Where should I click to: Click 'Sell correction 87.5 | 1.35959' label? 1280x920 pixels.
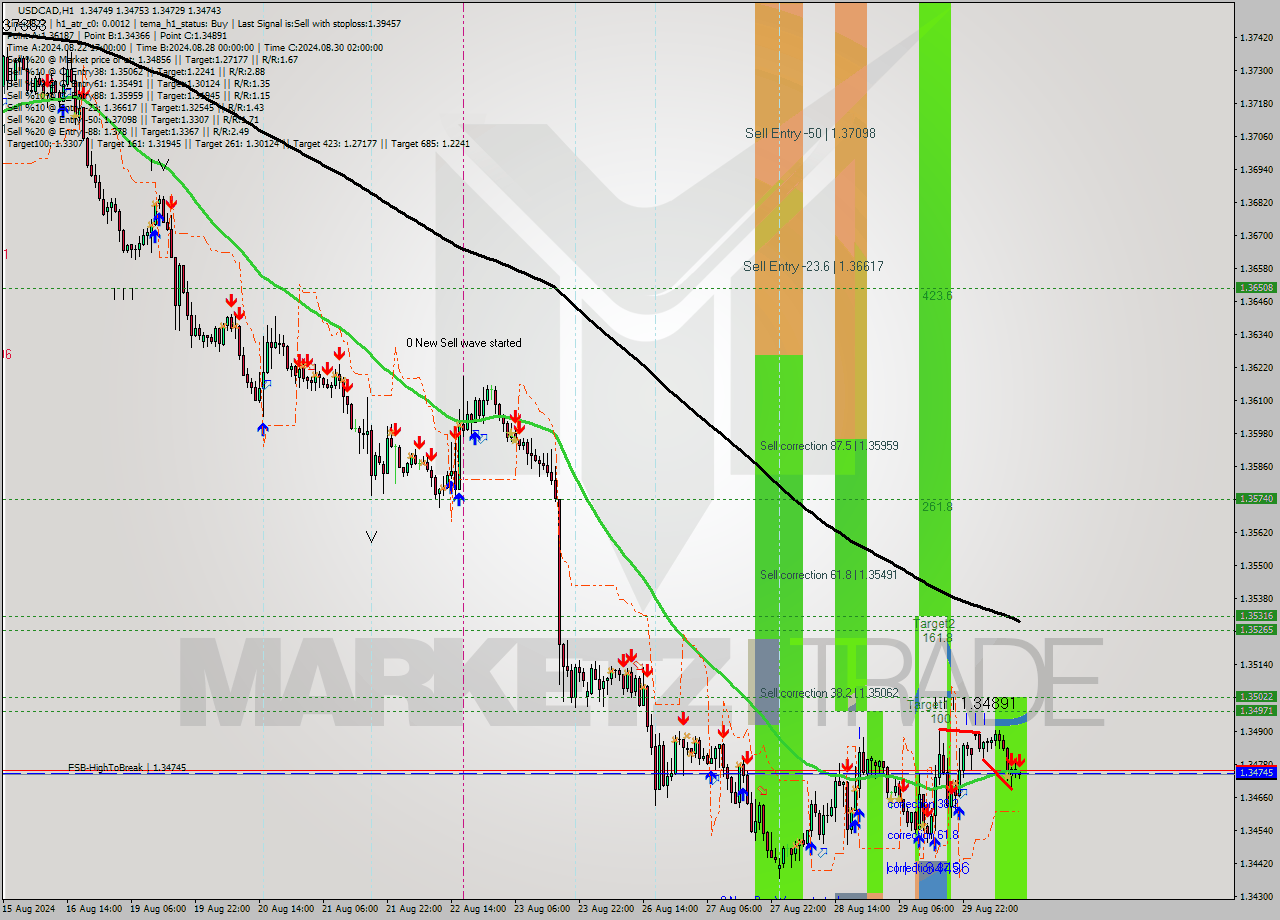[829, 446]
